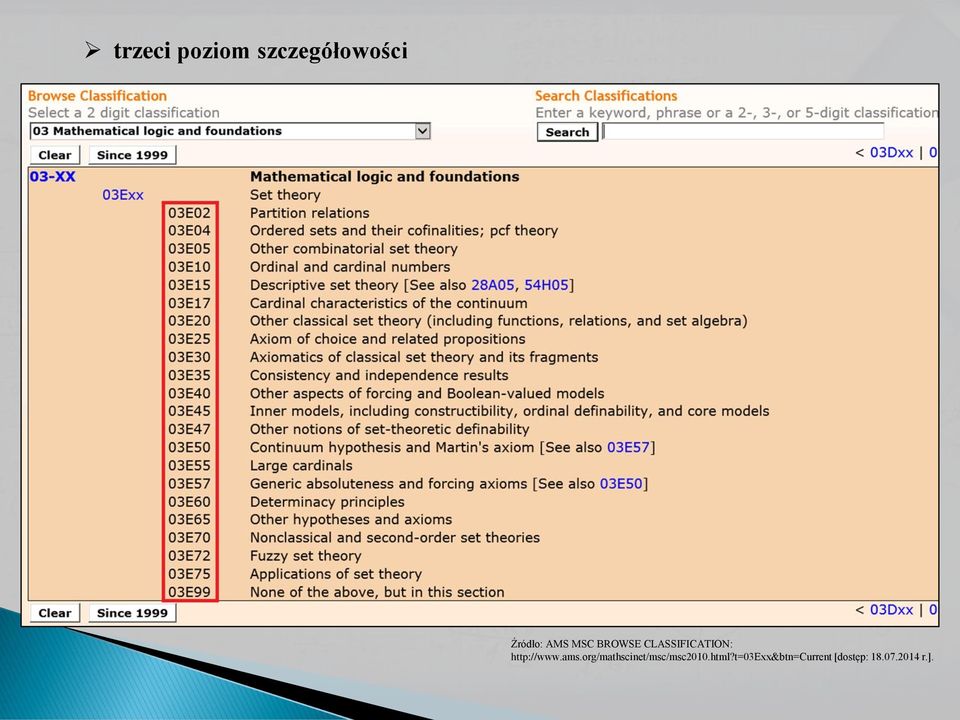Select code 03E70
960x720 pixels.
coord(189,538)
